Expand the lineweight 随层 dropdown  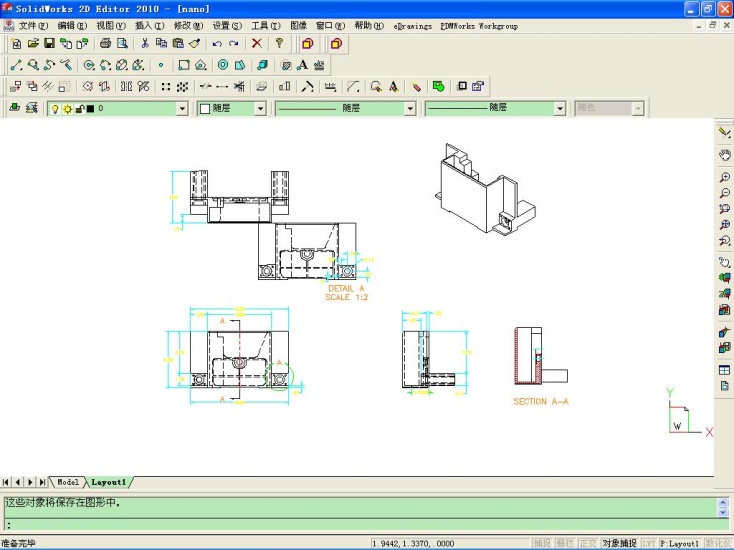560,109
